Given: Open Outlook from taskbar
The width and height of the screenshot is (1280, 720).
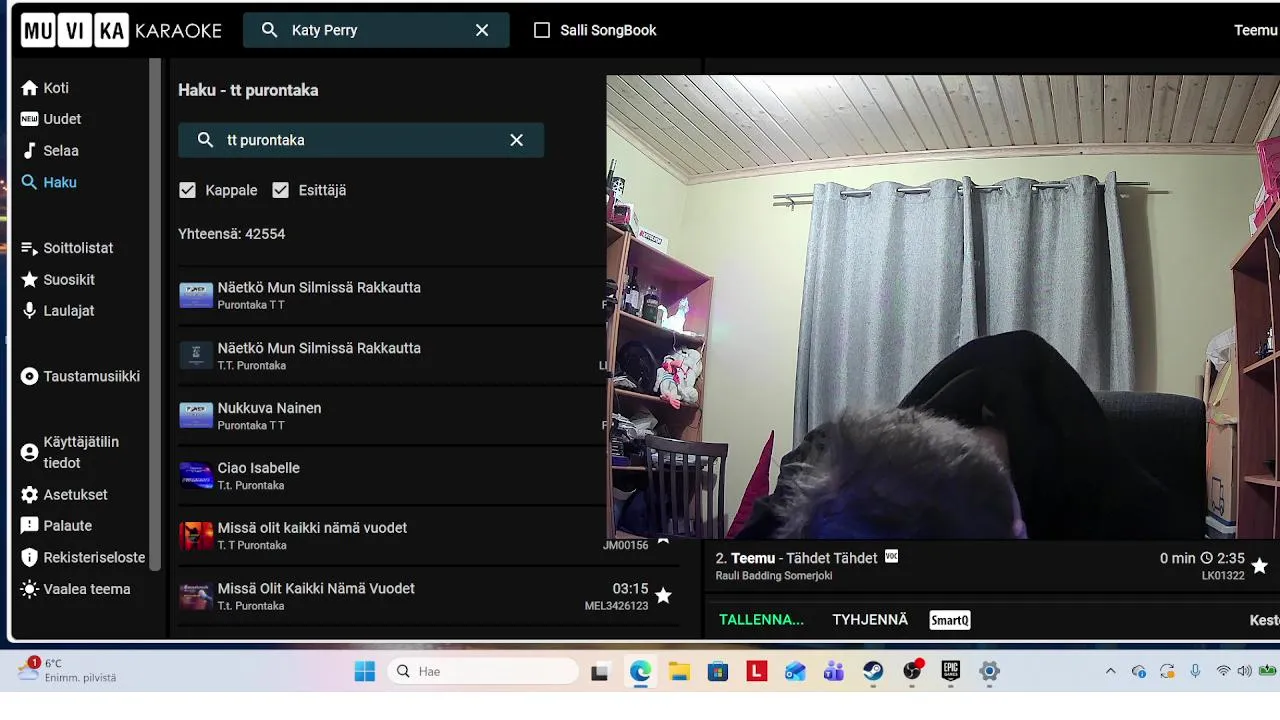Looking at the screenshot, I should coord(795,672).
